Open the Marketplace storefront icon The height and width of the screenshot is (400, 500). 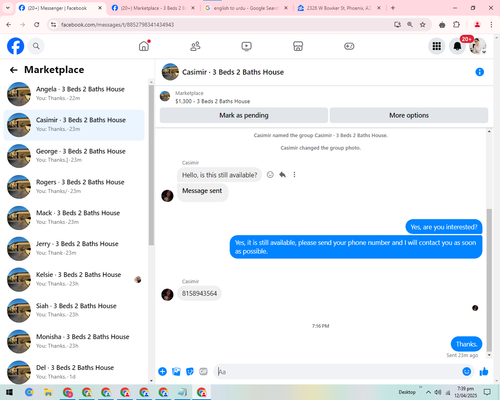[298, 46]
